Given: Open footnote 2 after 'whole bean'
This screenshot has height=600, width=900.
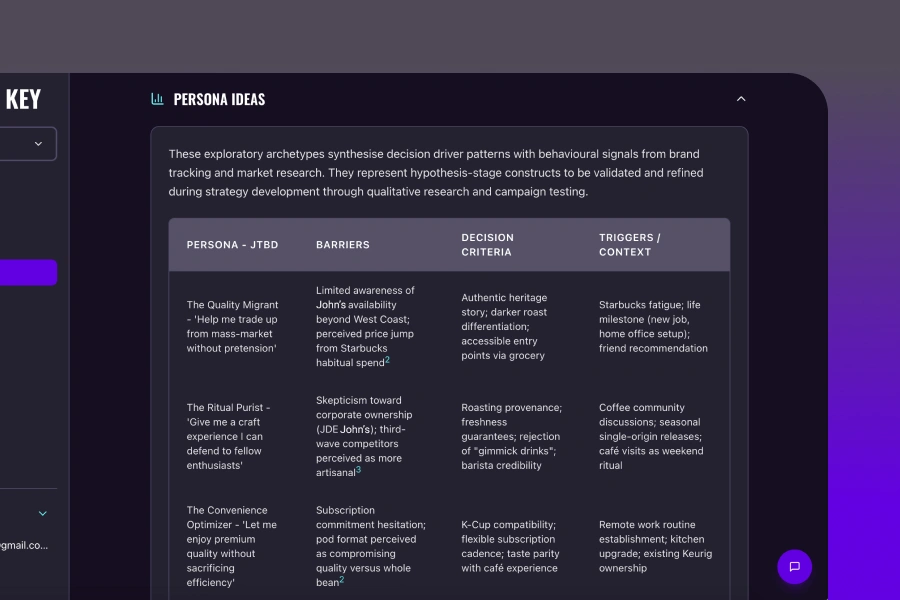Looking at the screenshot, I should 342,580.
